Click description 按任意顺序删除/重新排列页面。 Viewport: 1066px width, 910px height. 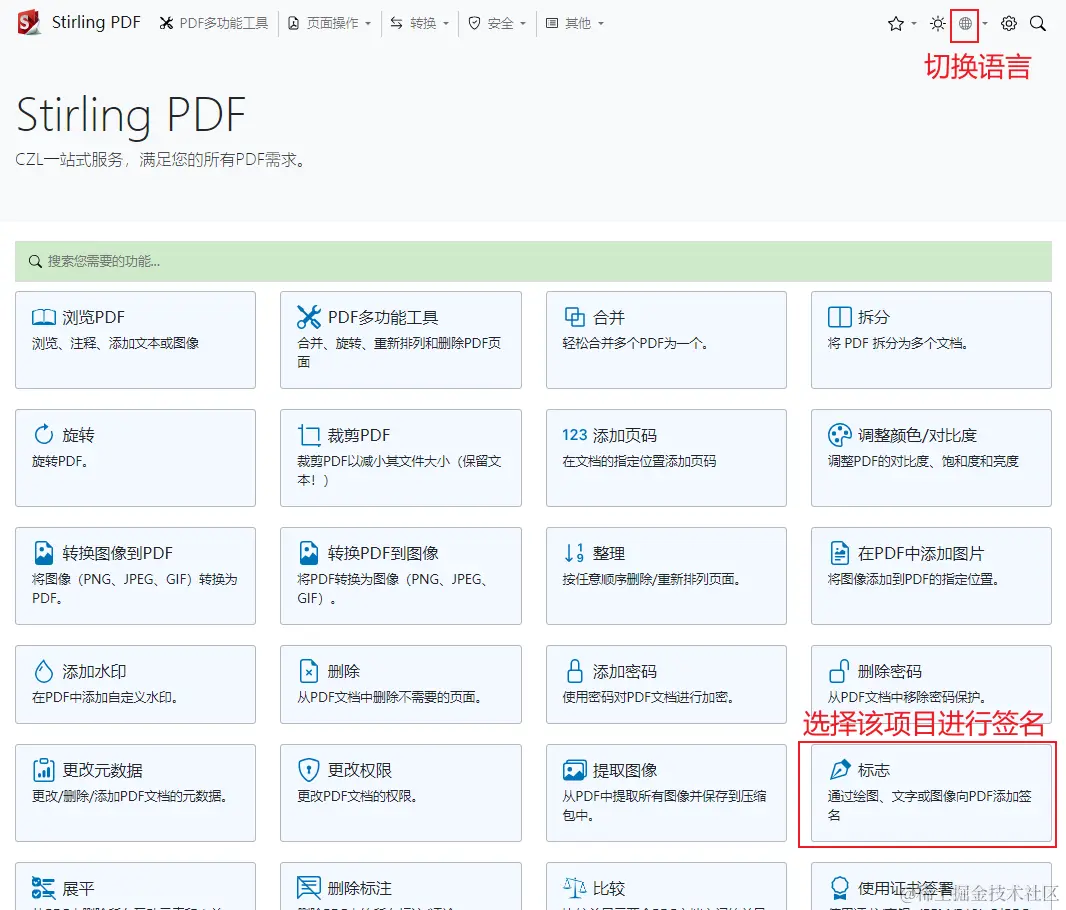coord(651,579)
